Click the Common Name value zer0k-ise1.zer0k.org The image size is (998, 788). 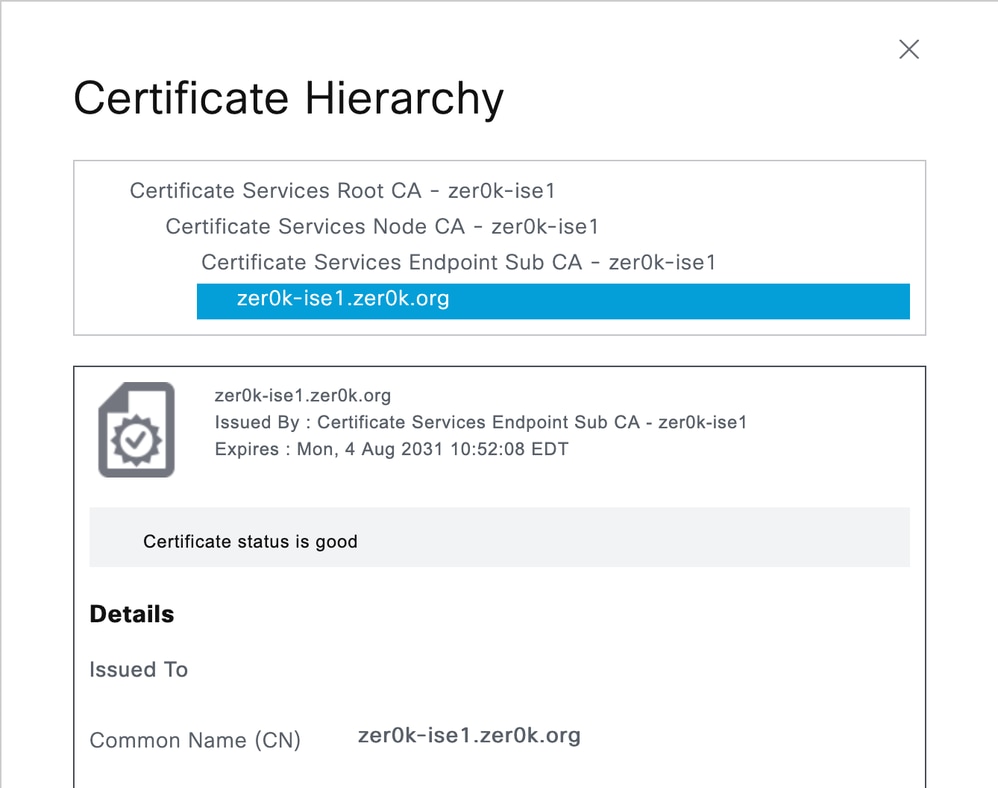(469, 735)
